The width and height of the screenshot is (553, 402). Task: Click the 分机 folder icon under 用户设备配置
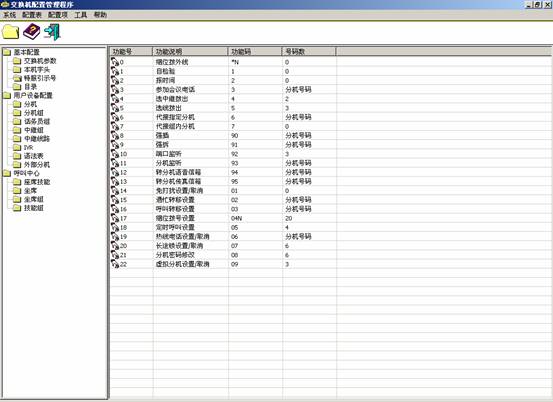pos(17,104)
